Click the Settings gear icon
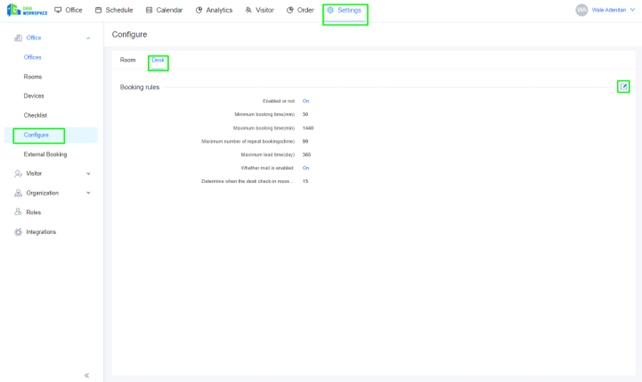The width and height of the screenshot is (642, 382). click(x=330, y=10)
